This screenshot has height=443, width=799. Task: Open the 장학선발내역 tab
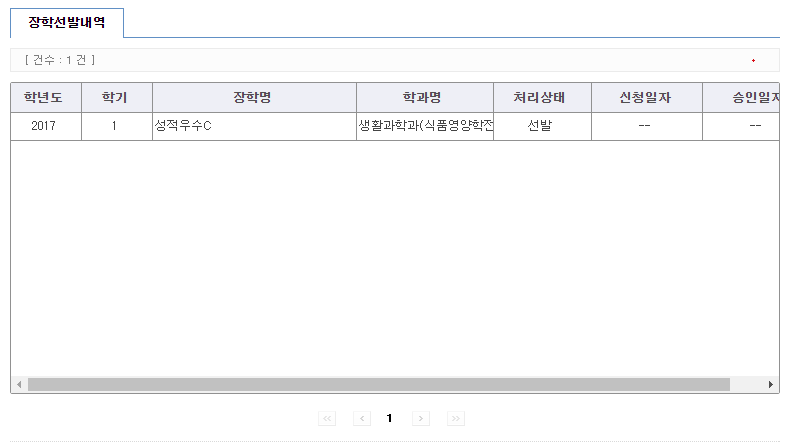pyautogui.click(x=67, y=22)
